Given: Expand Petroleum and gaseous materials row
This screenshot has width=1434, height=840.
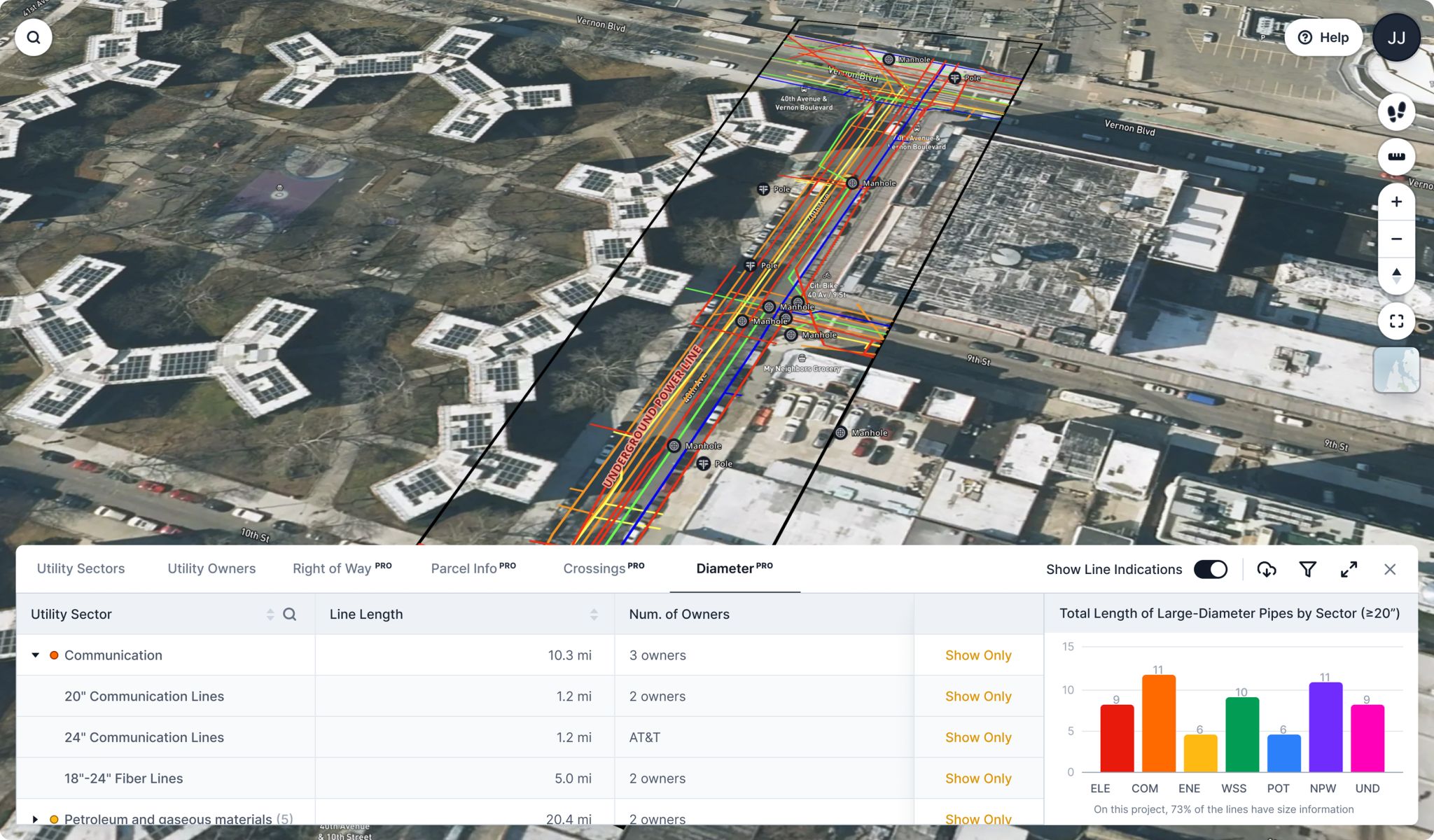Looking at the screenshot, I should coord(36,818).
